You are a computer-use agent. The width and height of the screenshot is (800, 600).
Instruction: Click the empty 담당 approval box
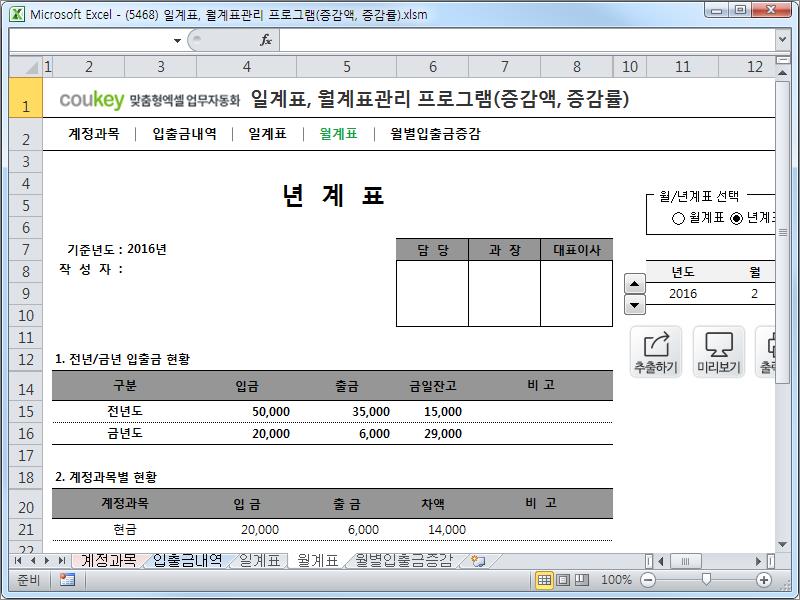click(432, 293)
